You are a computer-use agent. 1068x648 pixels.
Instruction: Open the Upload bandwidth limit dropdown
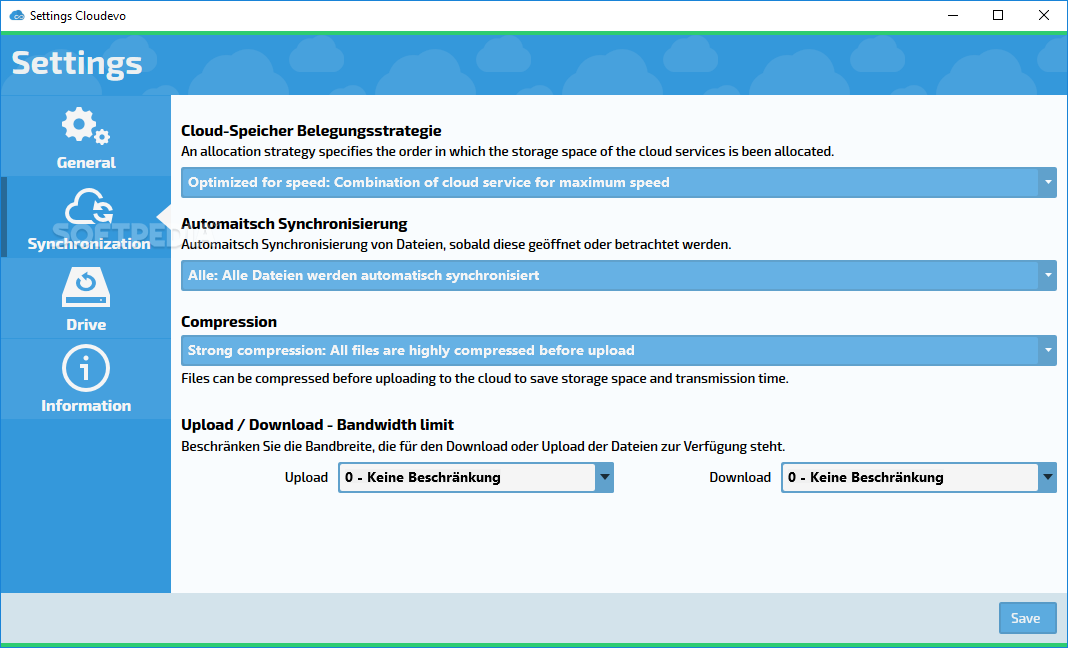[x=475, y=478]
